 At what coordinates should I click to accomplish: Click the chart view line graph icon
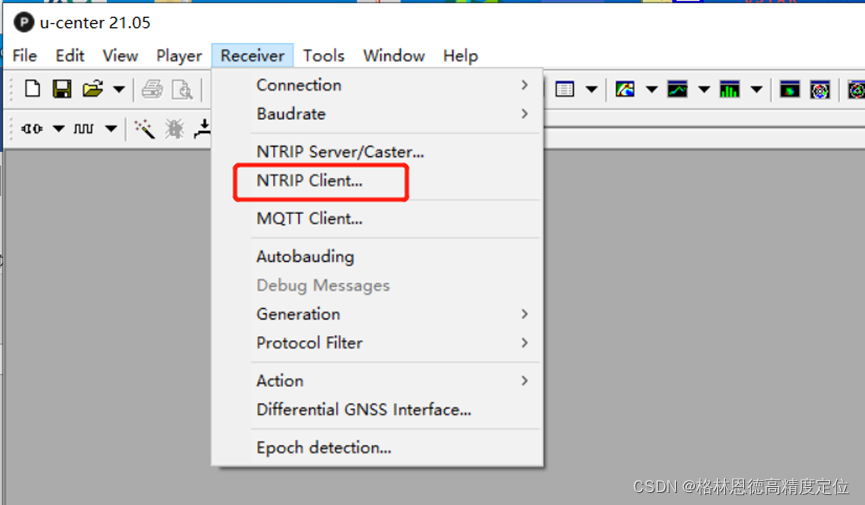click(x=677, y=89)
